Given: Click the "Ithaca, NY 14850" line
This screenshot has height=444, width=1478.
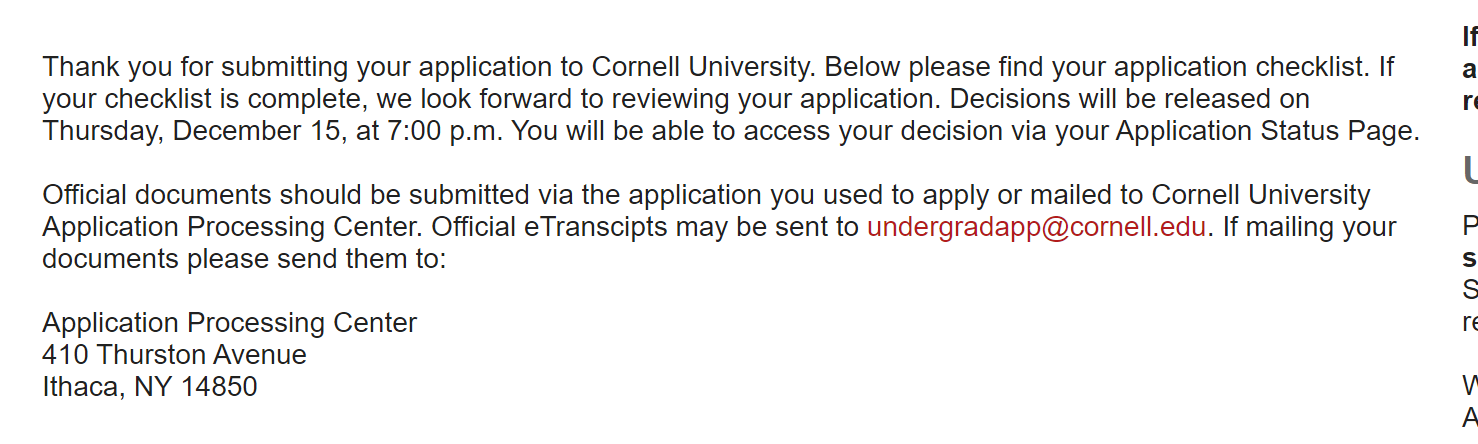Looking at the screenshot, I should point(149,387).
